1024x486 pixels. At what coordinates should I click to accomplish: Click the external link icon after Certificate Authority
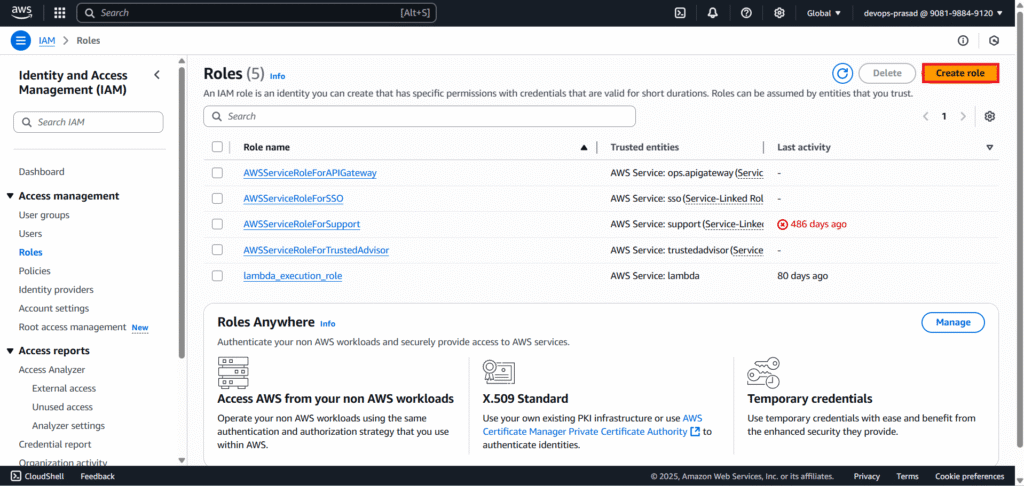(x=695, y=432)
